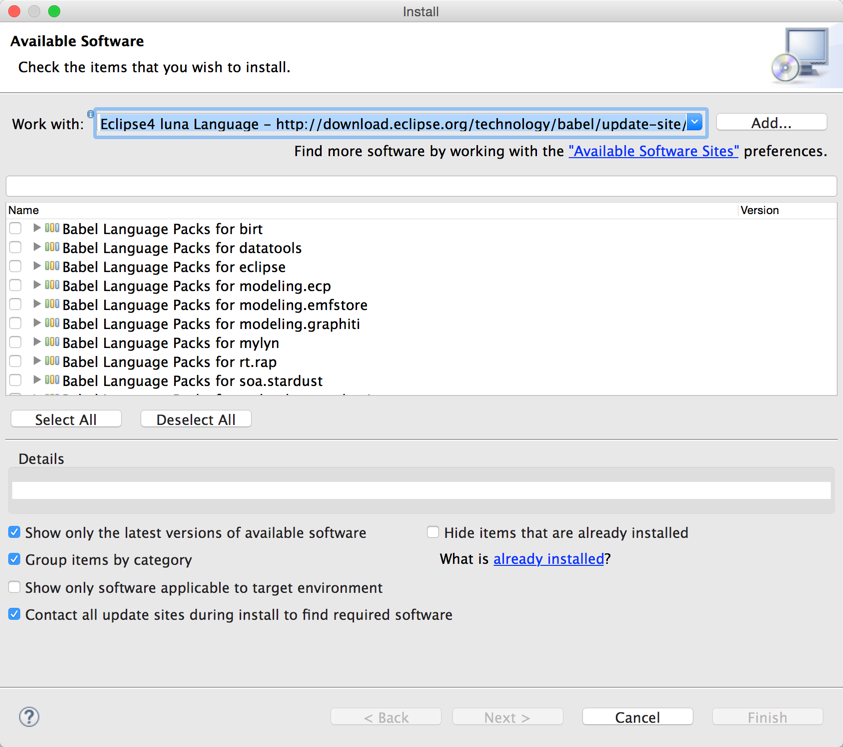The image size is (843, 747).
Task: Check Babel Language Packs for rt.rap
Action: coord(15,361)
